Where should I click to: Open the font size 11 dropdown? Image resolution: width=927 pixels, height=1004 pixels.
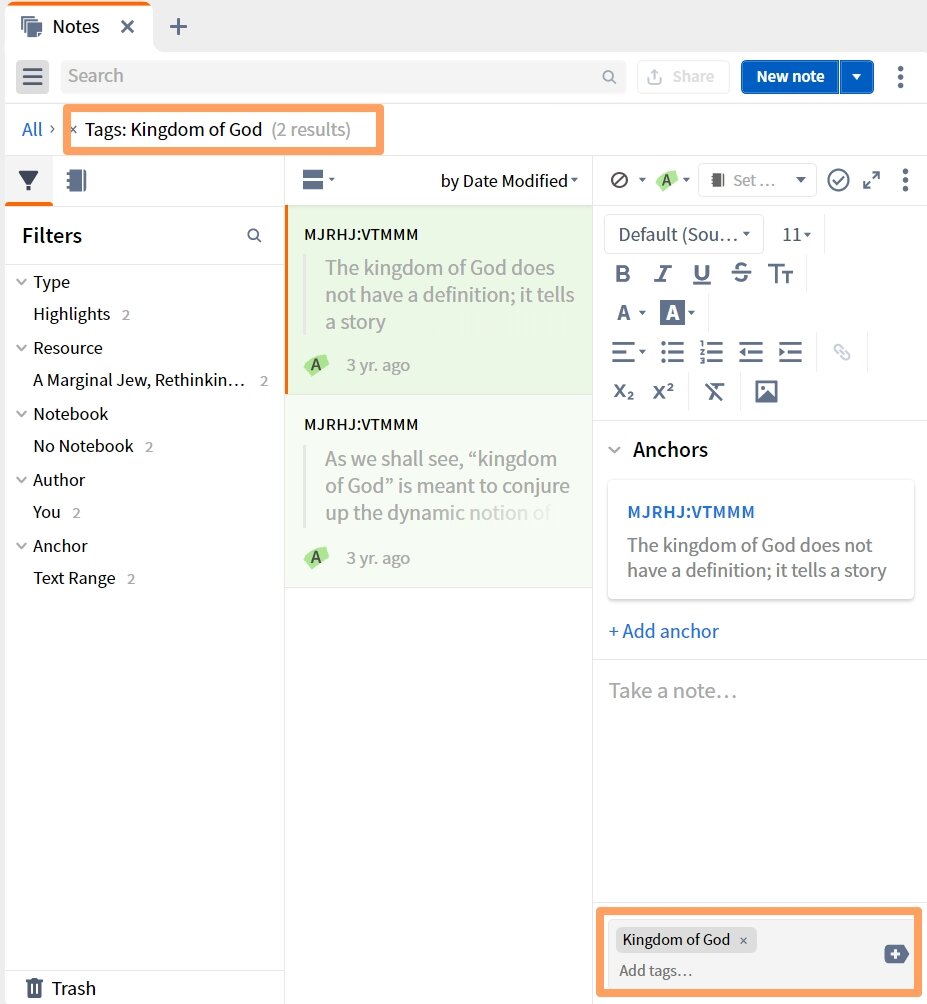796,234
